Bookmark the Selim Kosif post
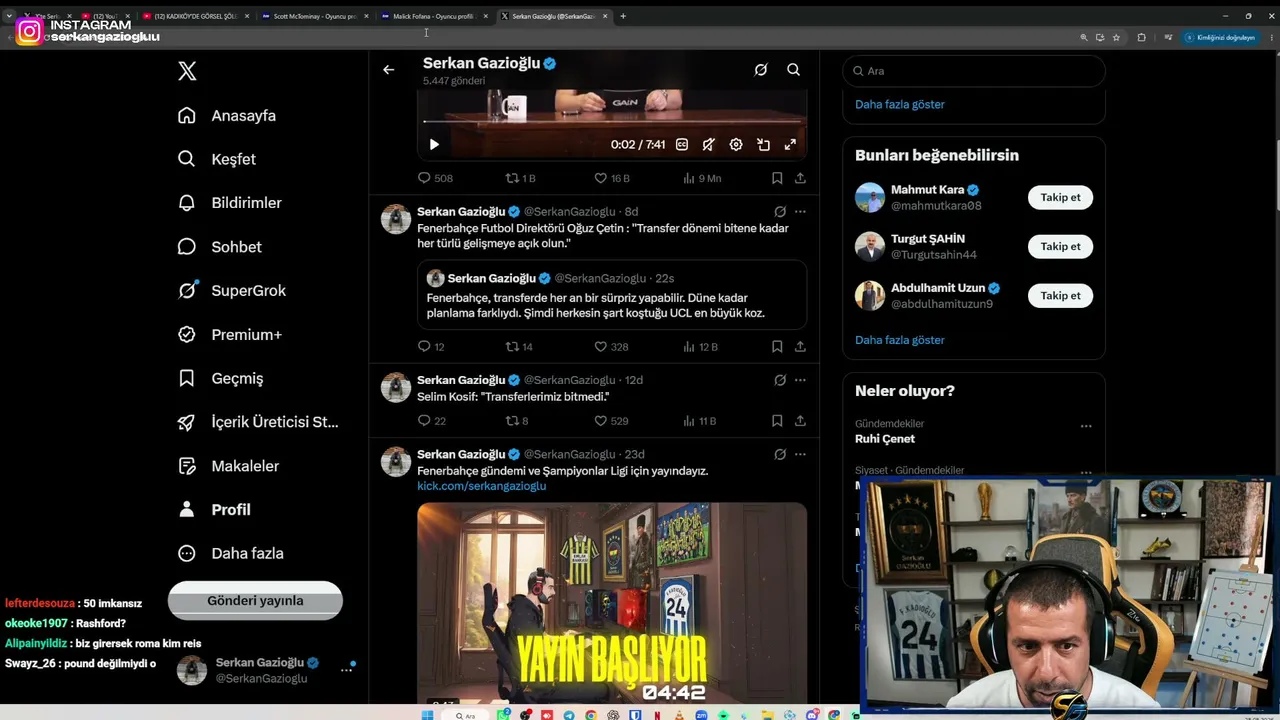 [777, 421]
